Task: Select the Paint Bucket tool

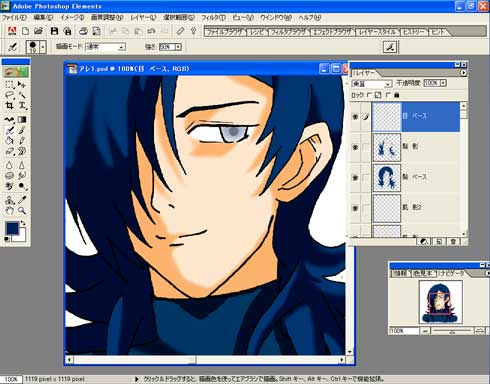Action: click(10, 141)
